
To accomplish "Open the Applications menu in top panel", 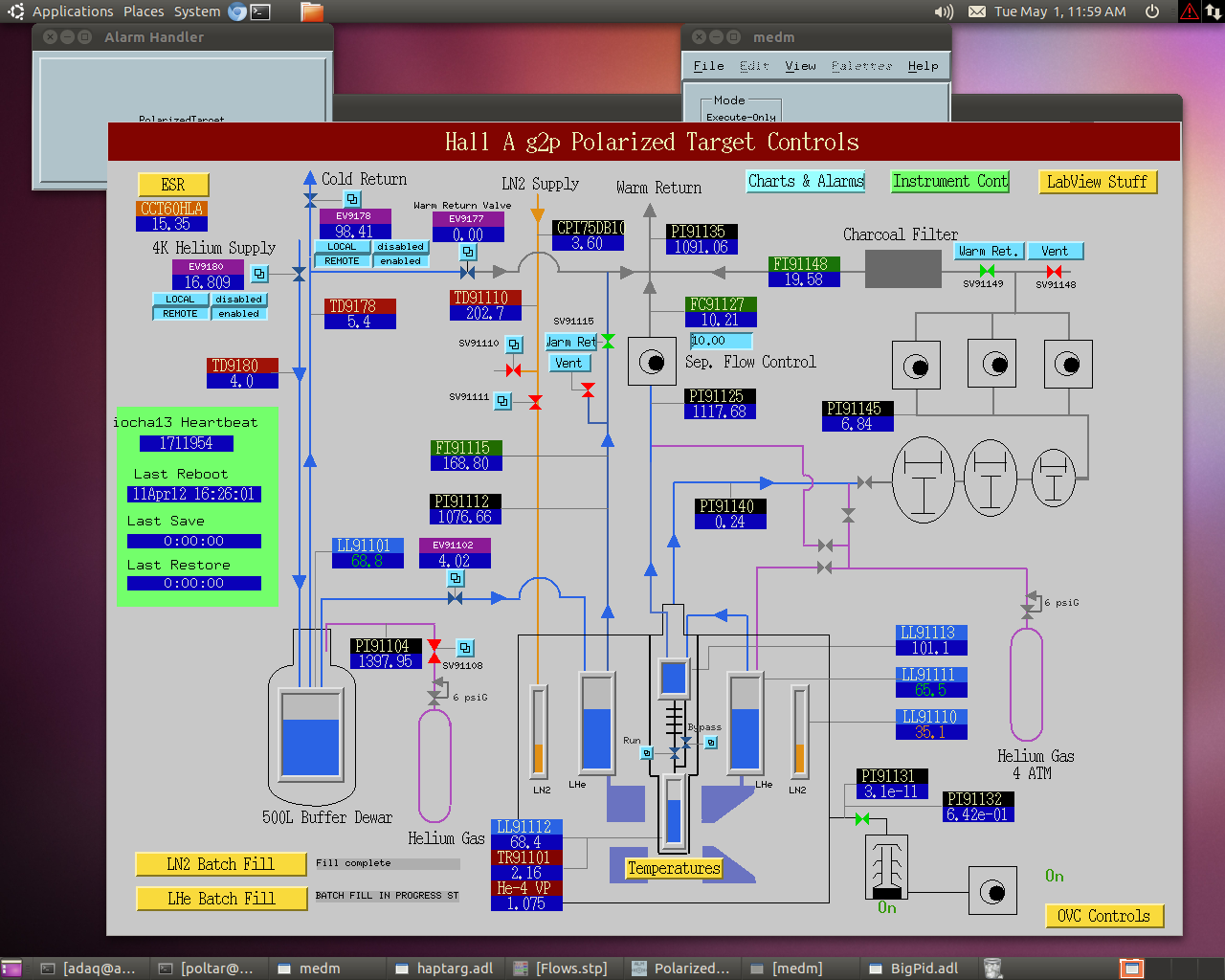I will 73,11.
